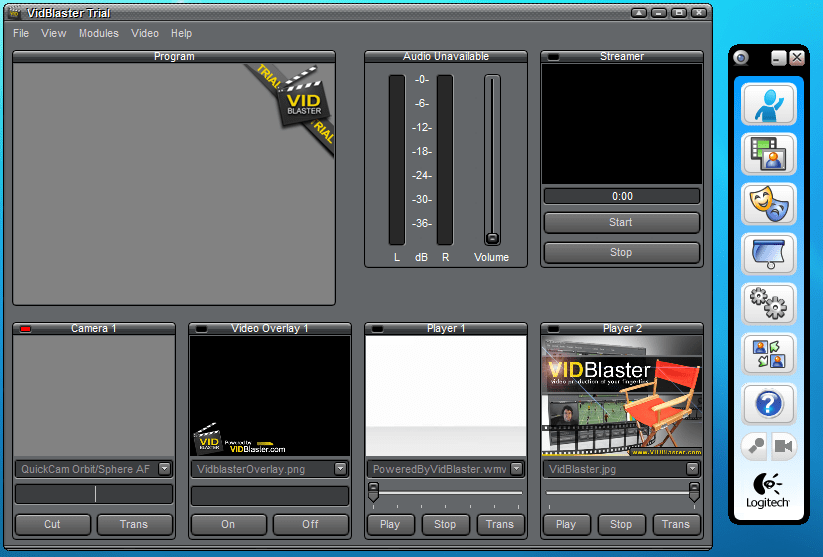Open the video gallery icon in Logitech panel

pos(769,154)
